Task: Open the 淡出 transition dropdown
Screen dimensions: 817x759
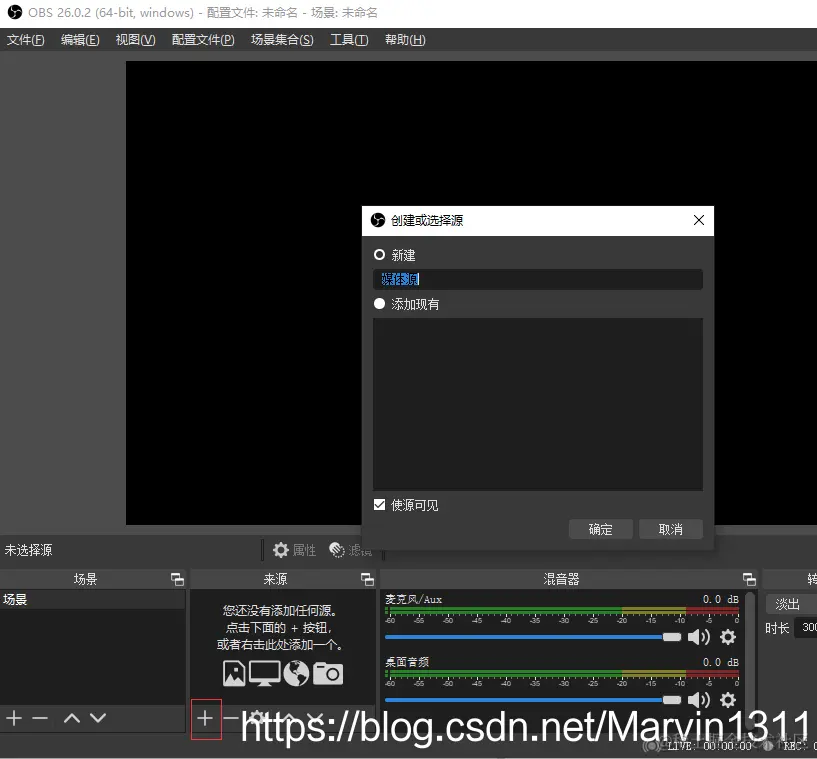Action: pos(792,604)
